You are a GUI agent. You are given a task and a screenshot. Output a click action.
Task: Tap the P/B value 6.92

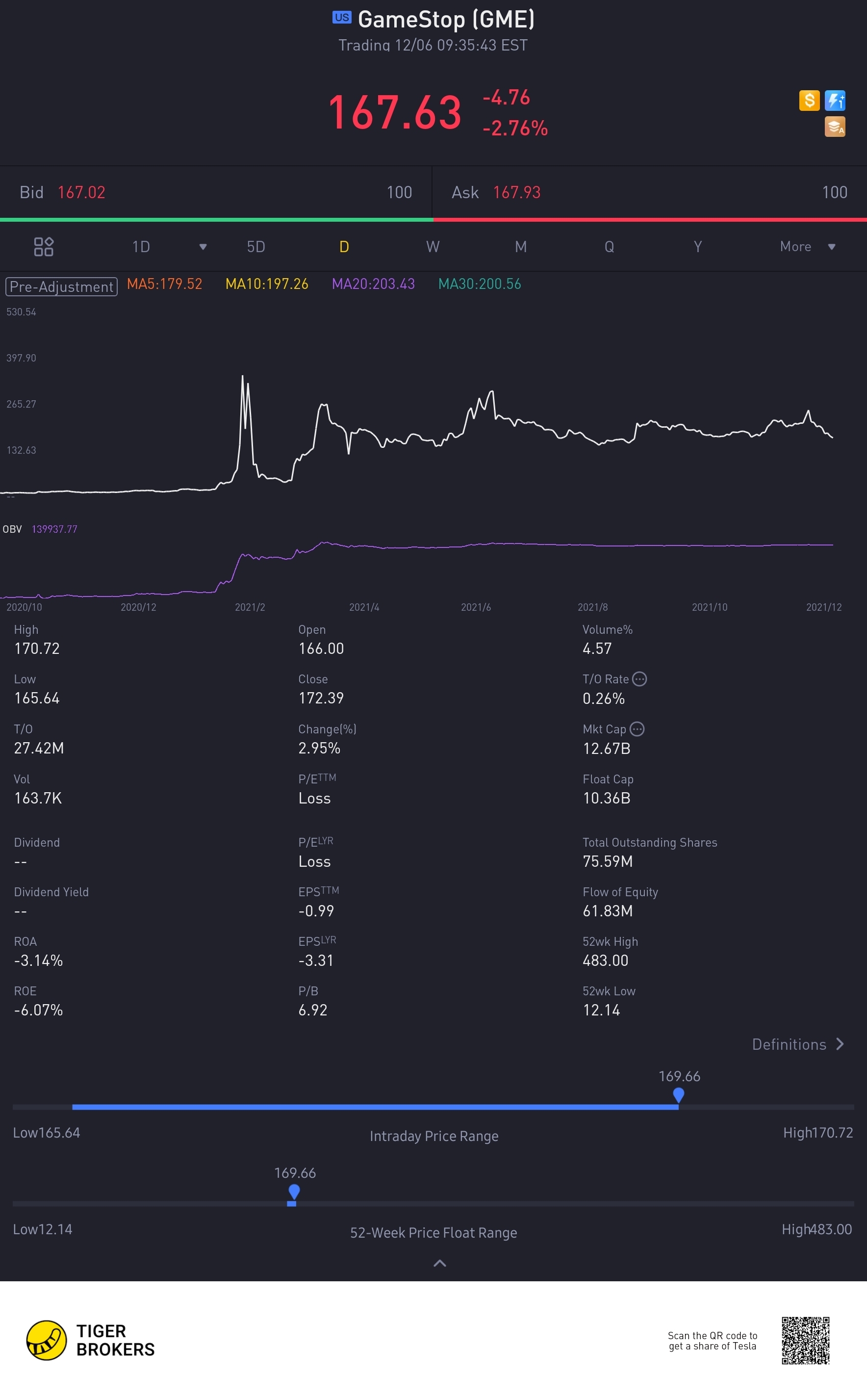pyautogui.click(x=313, y=1010)
